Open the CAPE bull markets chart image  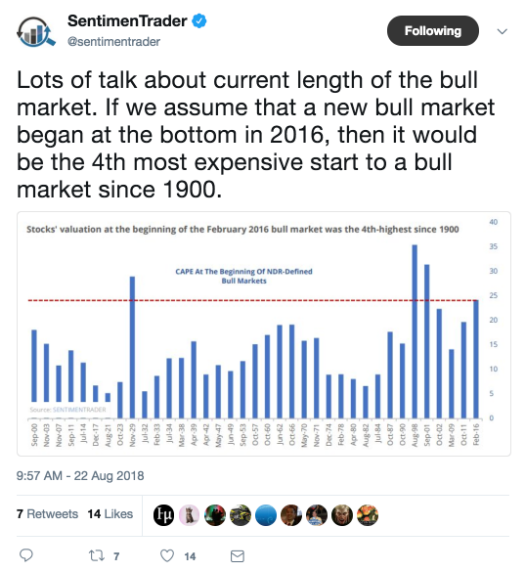point(263,334)
